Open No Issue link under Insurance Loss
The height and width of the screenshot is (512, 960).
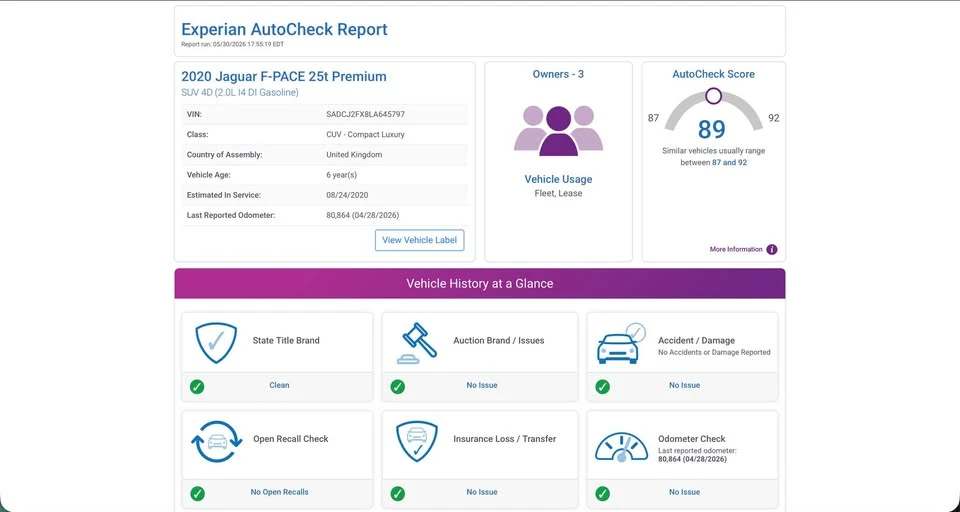[482, 492]
